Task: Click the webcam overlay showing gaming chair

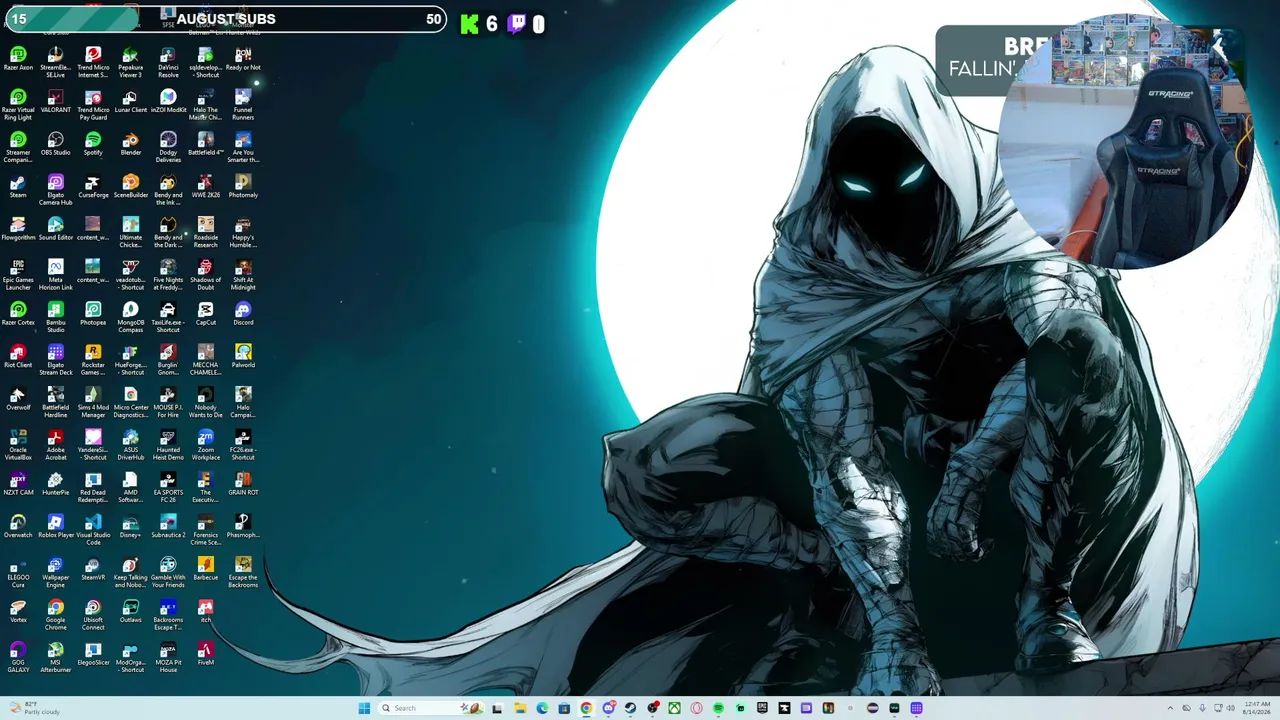Action: [x=1126, y=141]
